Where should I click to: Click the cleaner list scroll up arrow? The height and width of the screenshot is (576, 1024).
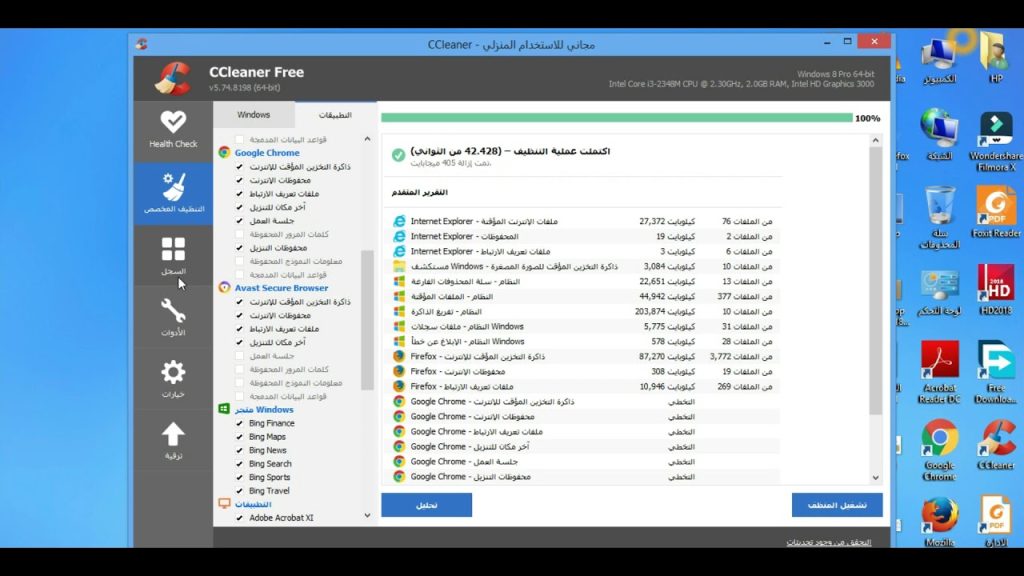(367, 139)
